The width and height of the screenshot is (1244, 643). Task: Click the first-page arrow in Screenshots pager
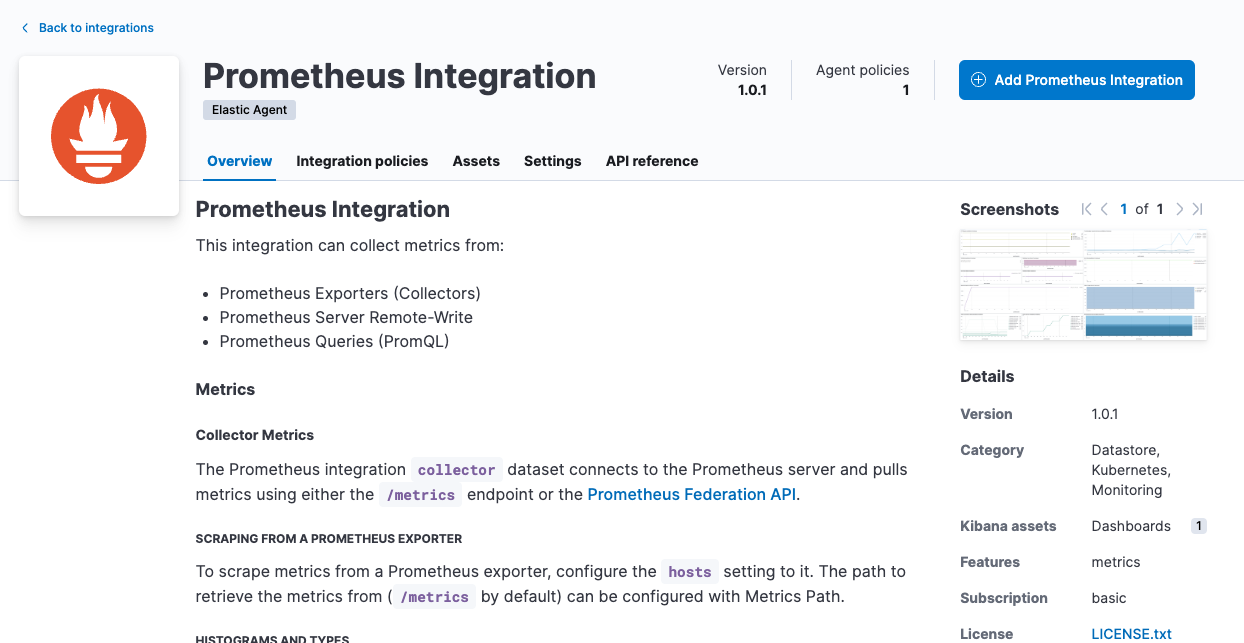[x=1086, y=209]
